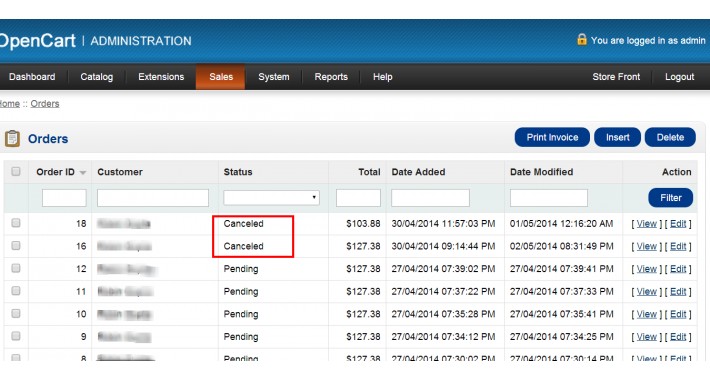
Task: Sort by the Status column header
Action: (x=238, y=172)
